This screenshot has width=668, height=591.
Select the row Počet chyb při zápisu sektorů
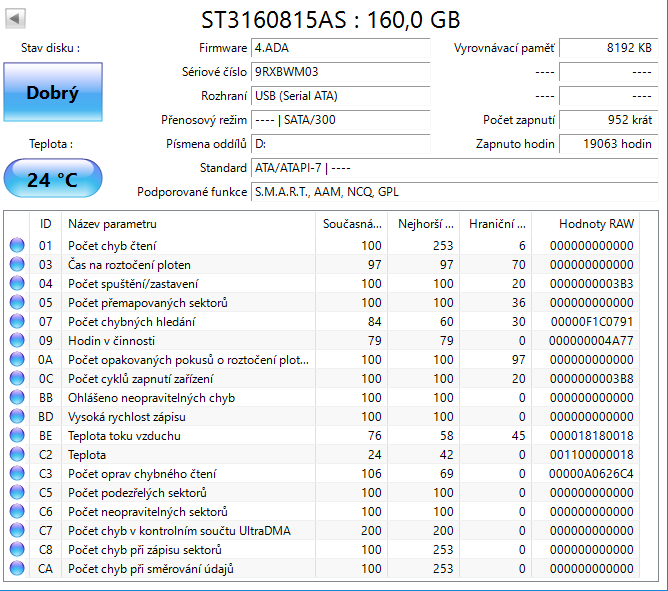click(x=322, y=550)
